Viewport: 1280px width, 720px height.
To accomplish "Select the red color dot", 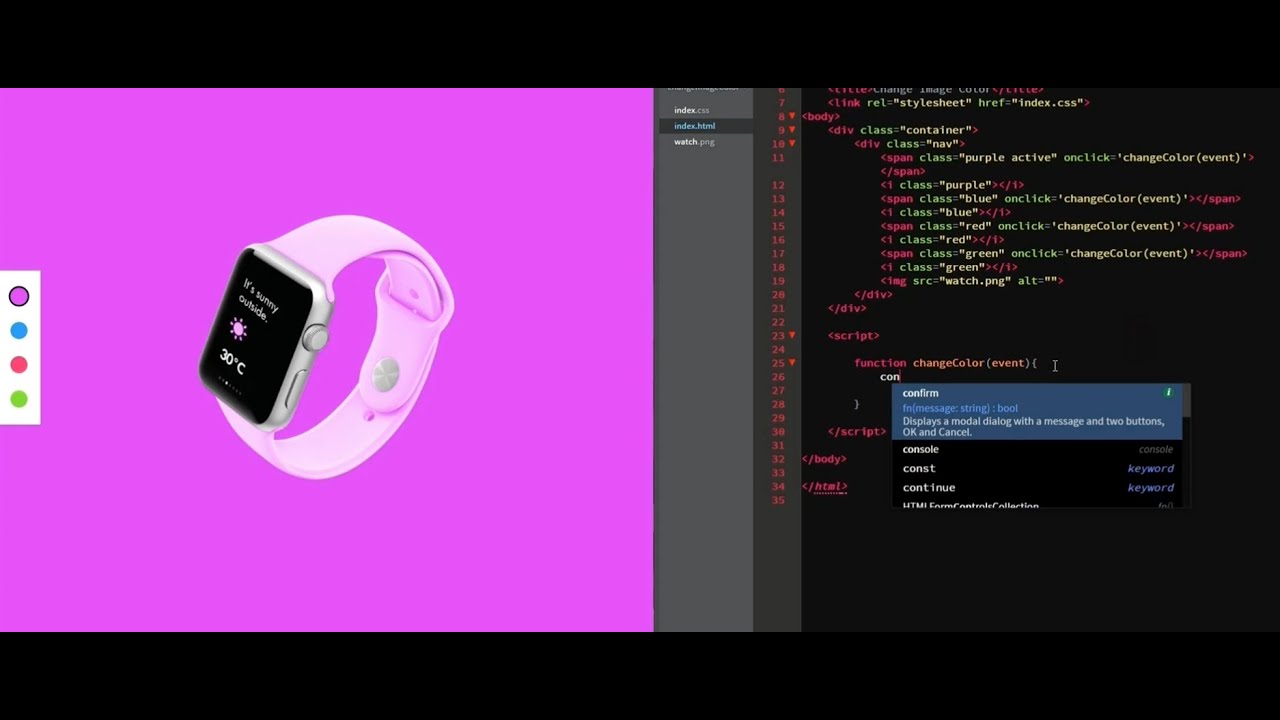I will tap(19, 364).
